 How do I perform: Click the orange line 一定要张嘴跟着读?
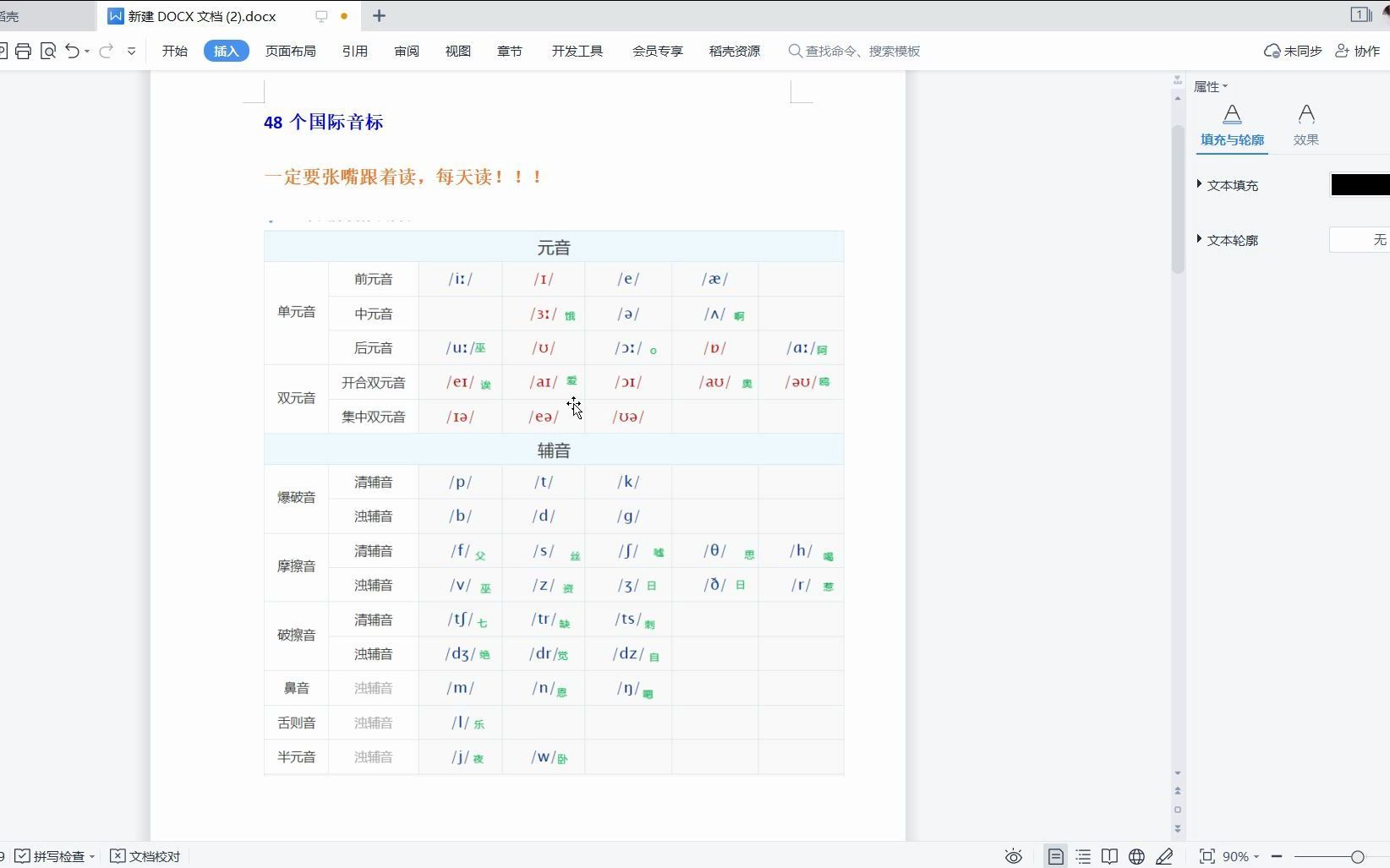pyautogui.click(x=402, y=177)
